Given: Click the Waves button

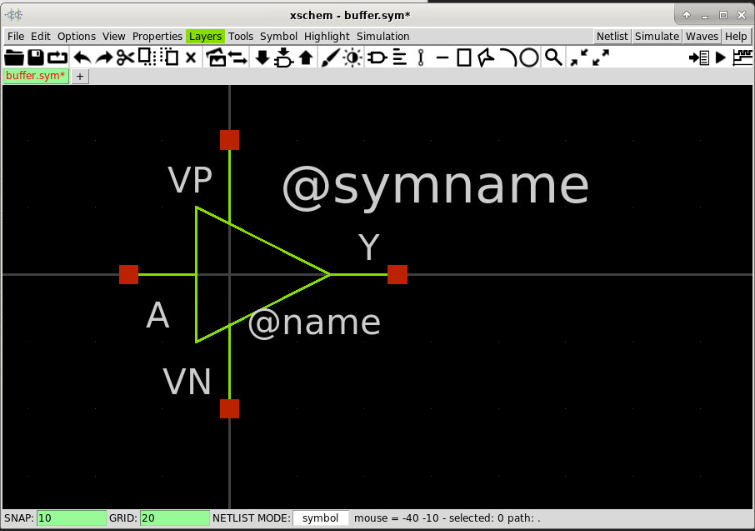Looking at the screenshot, I should tap(702, 36).
